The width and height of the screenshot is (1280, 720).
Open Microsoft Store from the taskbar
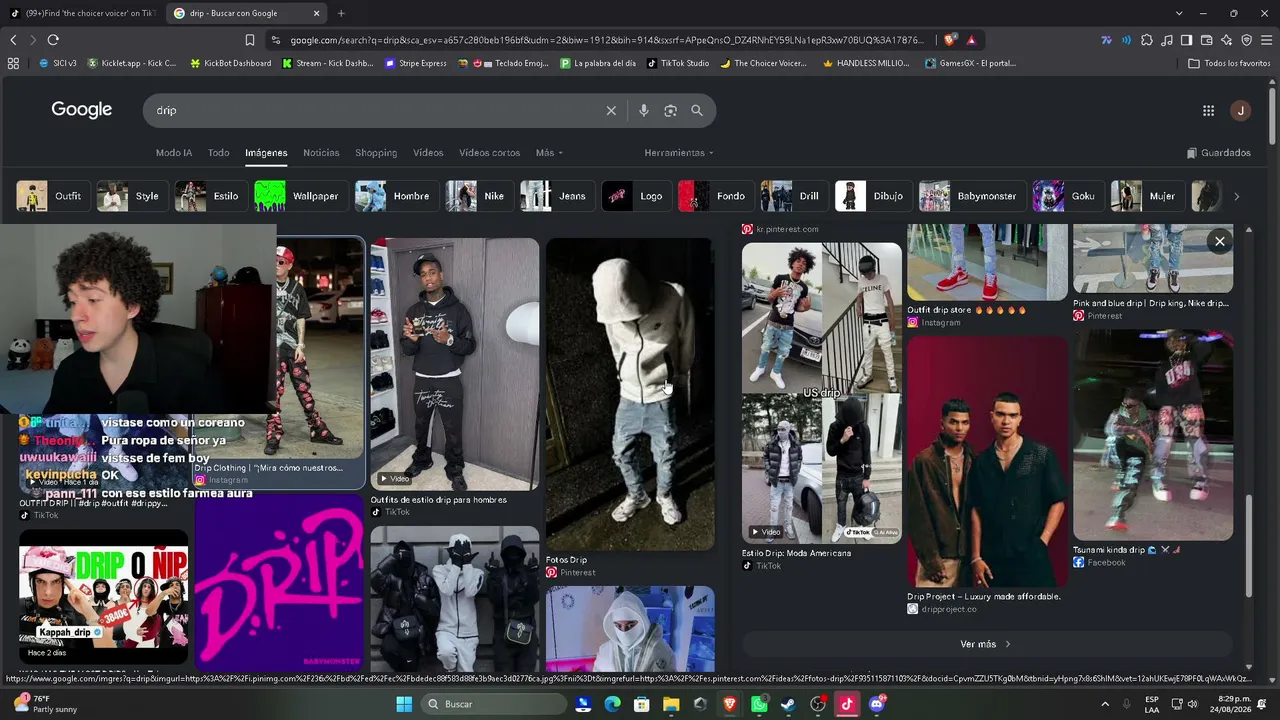[x=641, y=704]
